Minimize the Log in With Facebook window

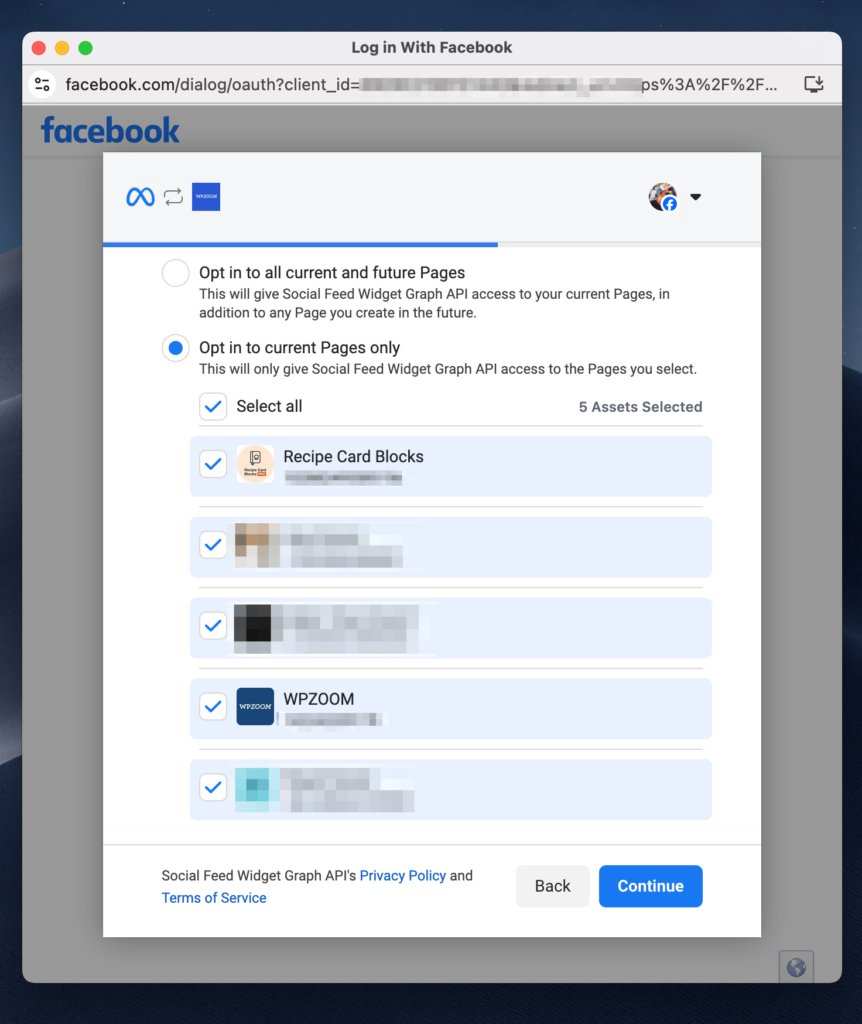pyautogui.click(x=62, y=48)
